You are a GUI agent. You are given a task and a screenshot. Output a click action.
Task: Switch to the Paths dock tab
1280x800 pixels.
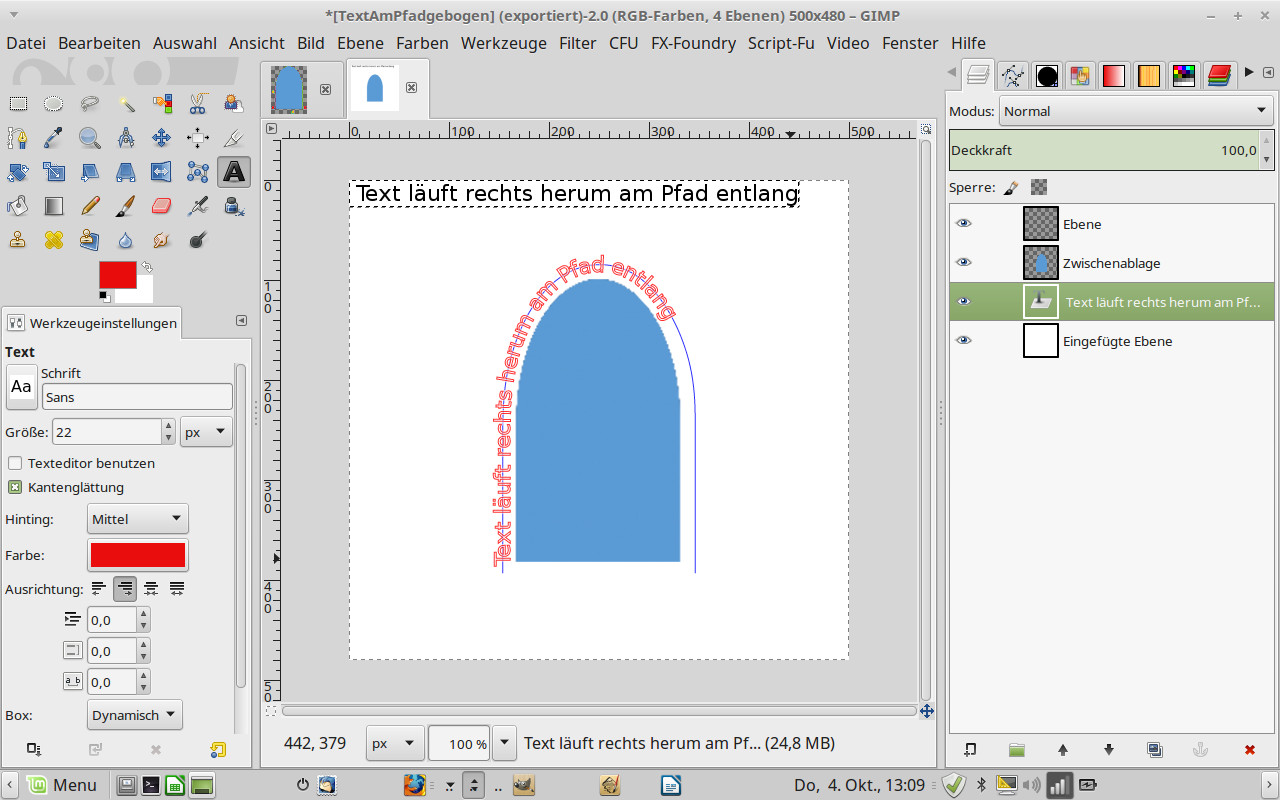pyautogui.click(x=1013, y=75)
